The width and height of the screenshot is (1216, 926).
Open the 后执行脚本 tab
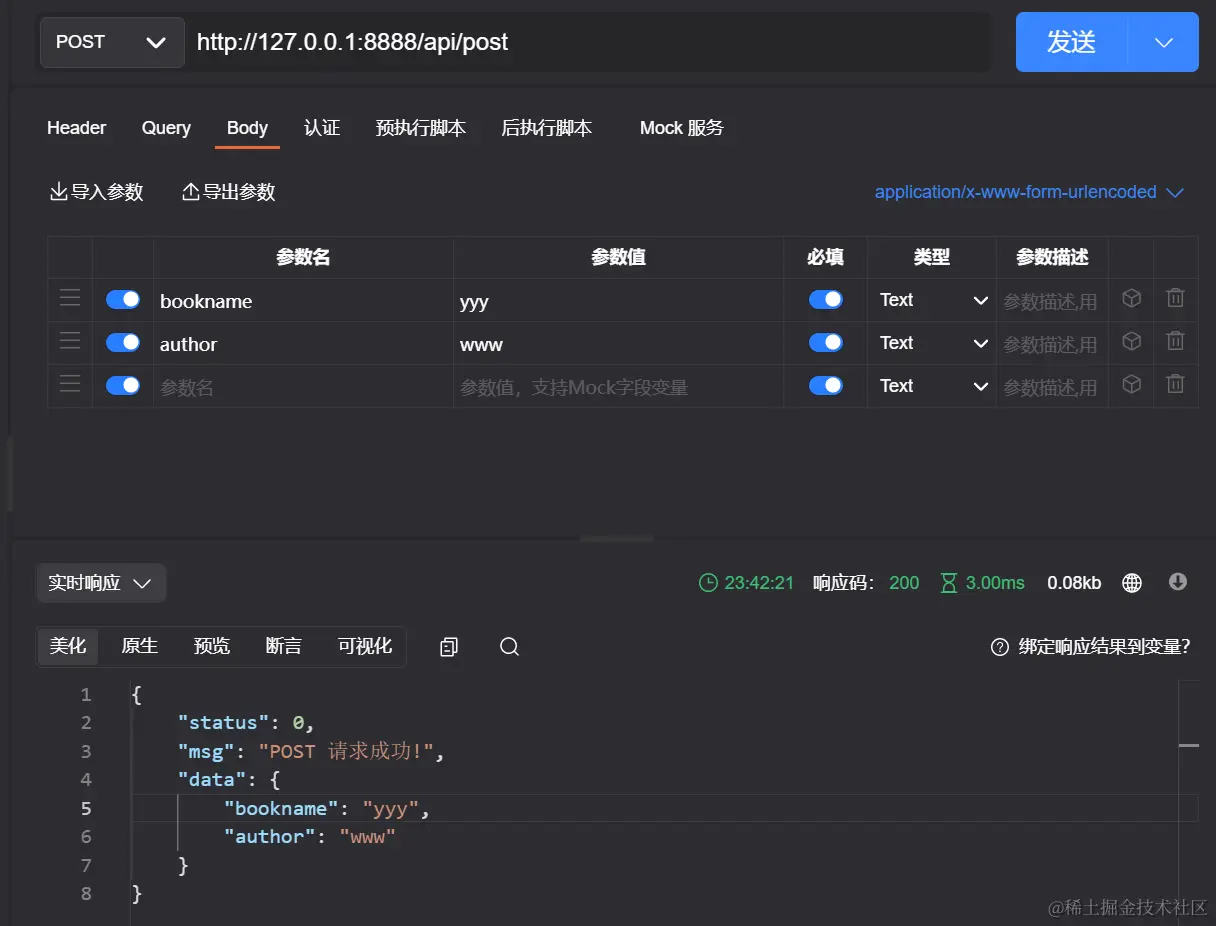click(x=547, y=128)
